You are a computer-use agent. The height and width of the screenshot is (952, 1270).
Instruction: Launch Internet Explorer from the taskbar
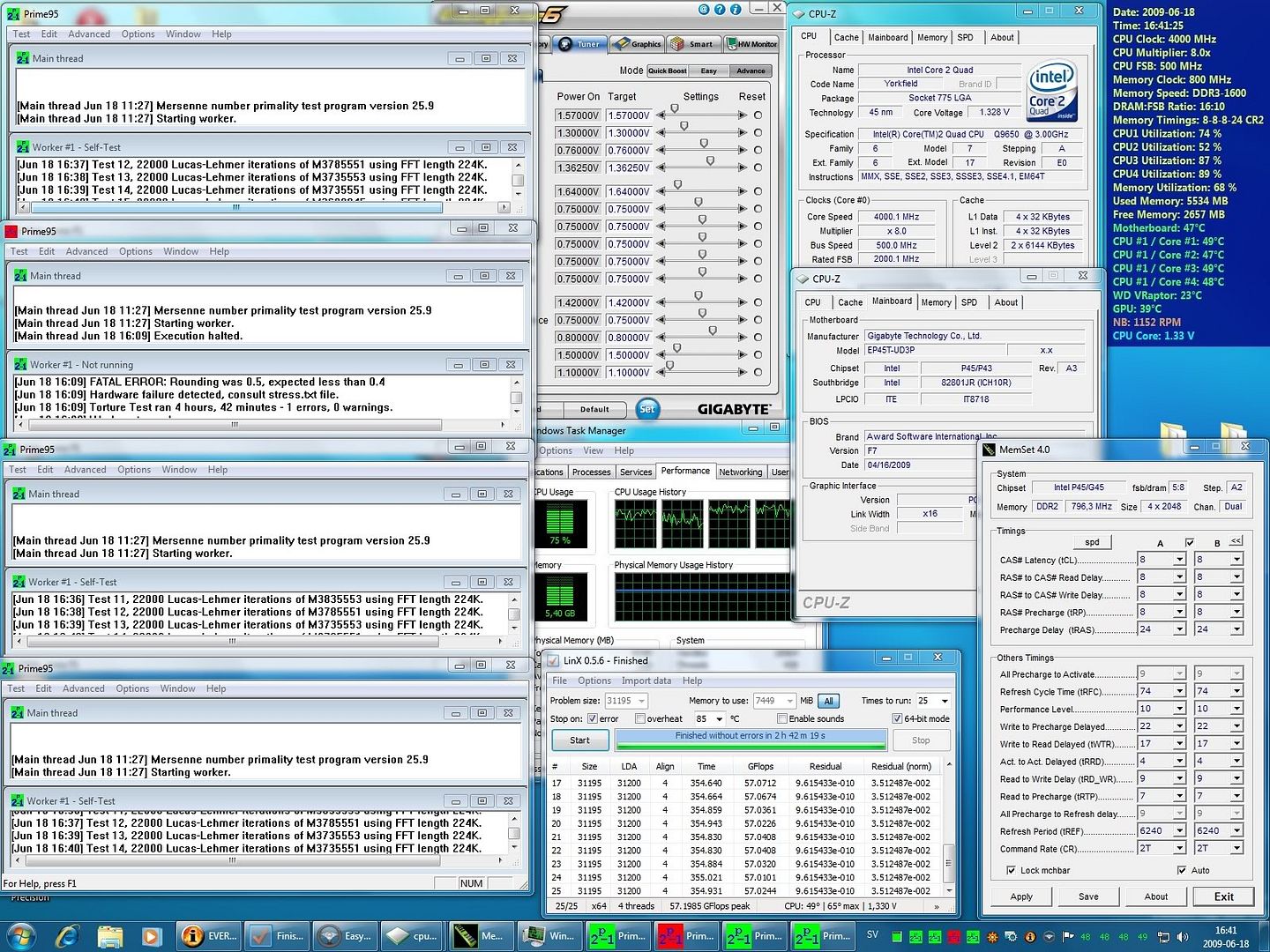68,935
